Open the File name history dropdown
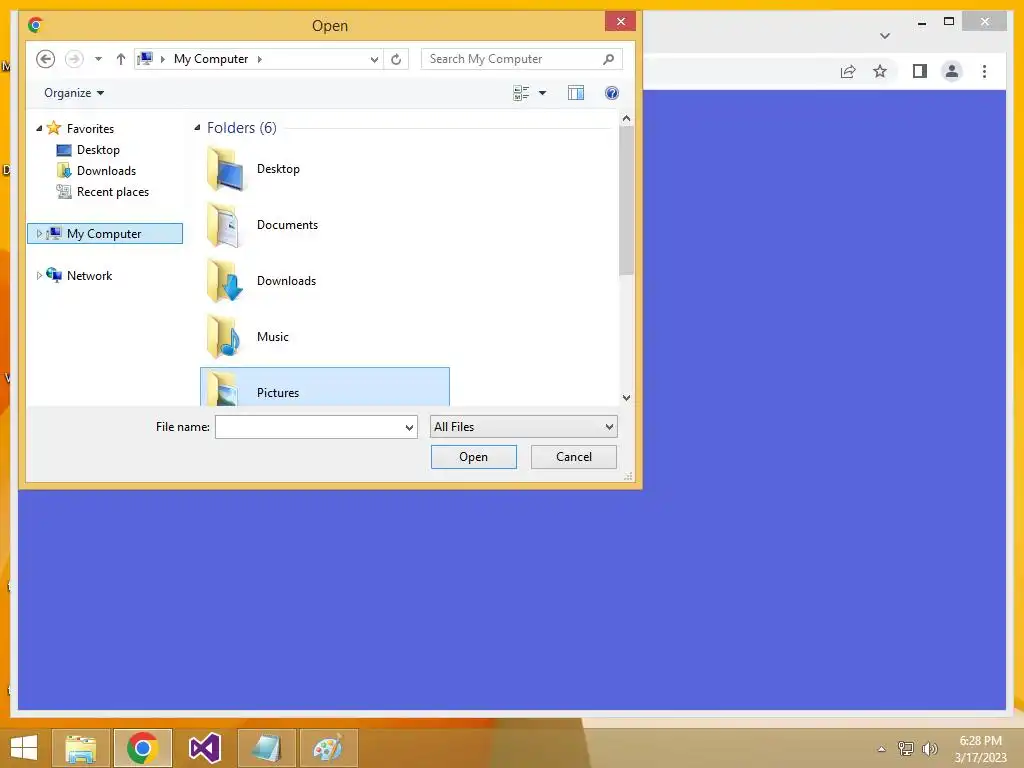This screenshot has height=768, width=1024. coord(409,427)
